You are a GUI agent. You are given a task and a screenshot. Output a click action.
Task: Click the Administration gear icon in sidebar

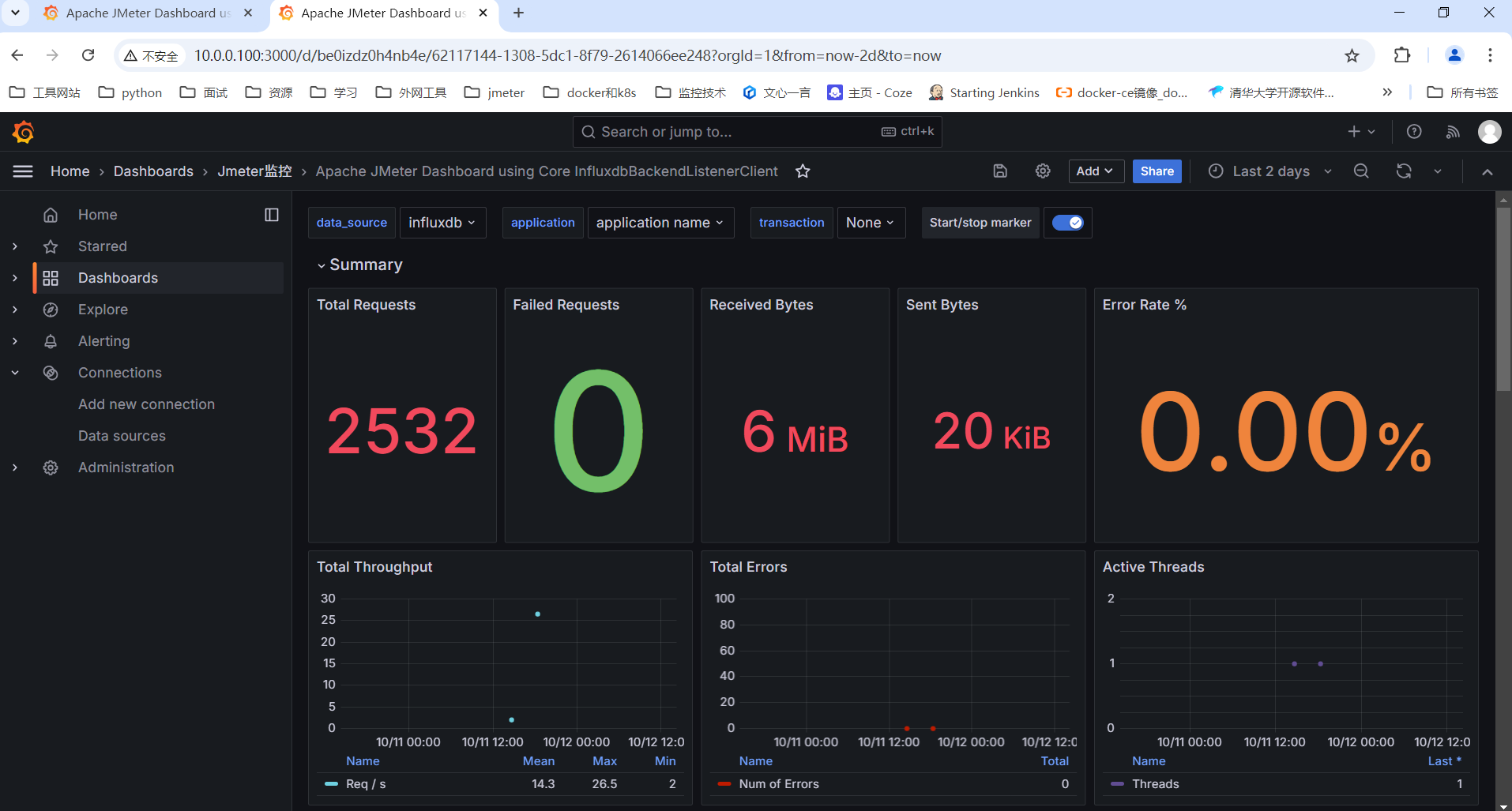(x=51, y=467)
